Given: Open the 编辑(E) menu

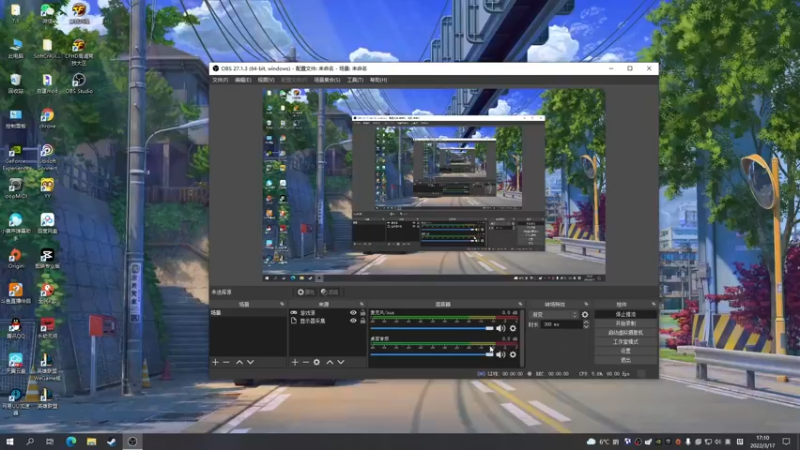Looking at the screenshot, I should [x=243, y=80].
